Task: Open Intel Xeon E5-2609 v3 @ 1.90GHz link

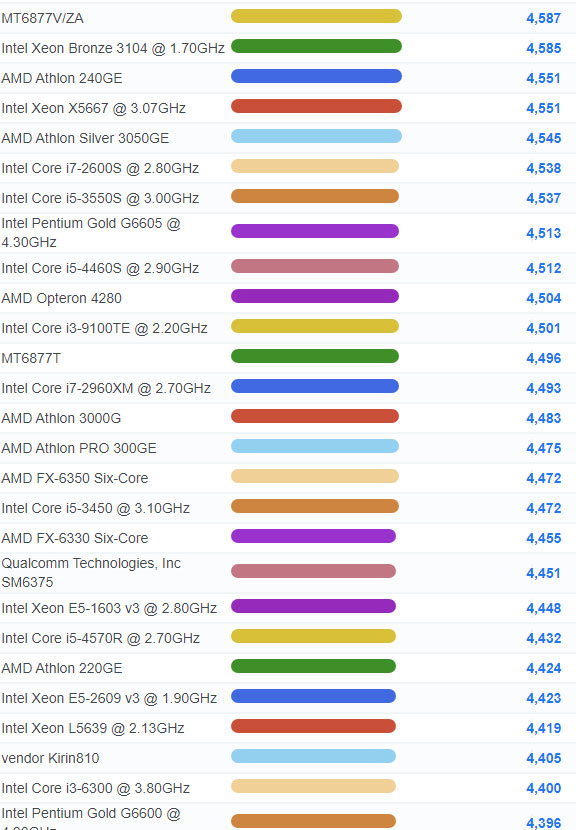Action: coord(109,698)
